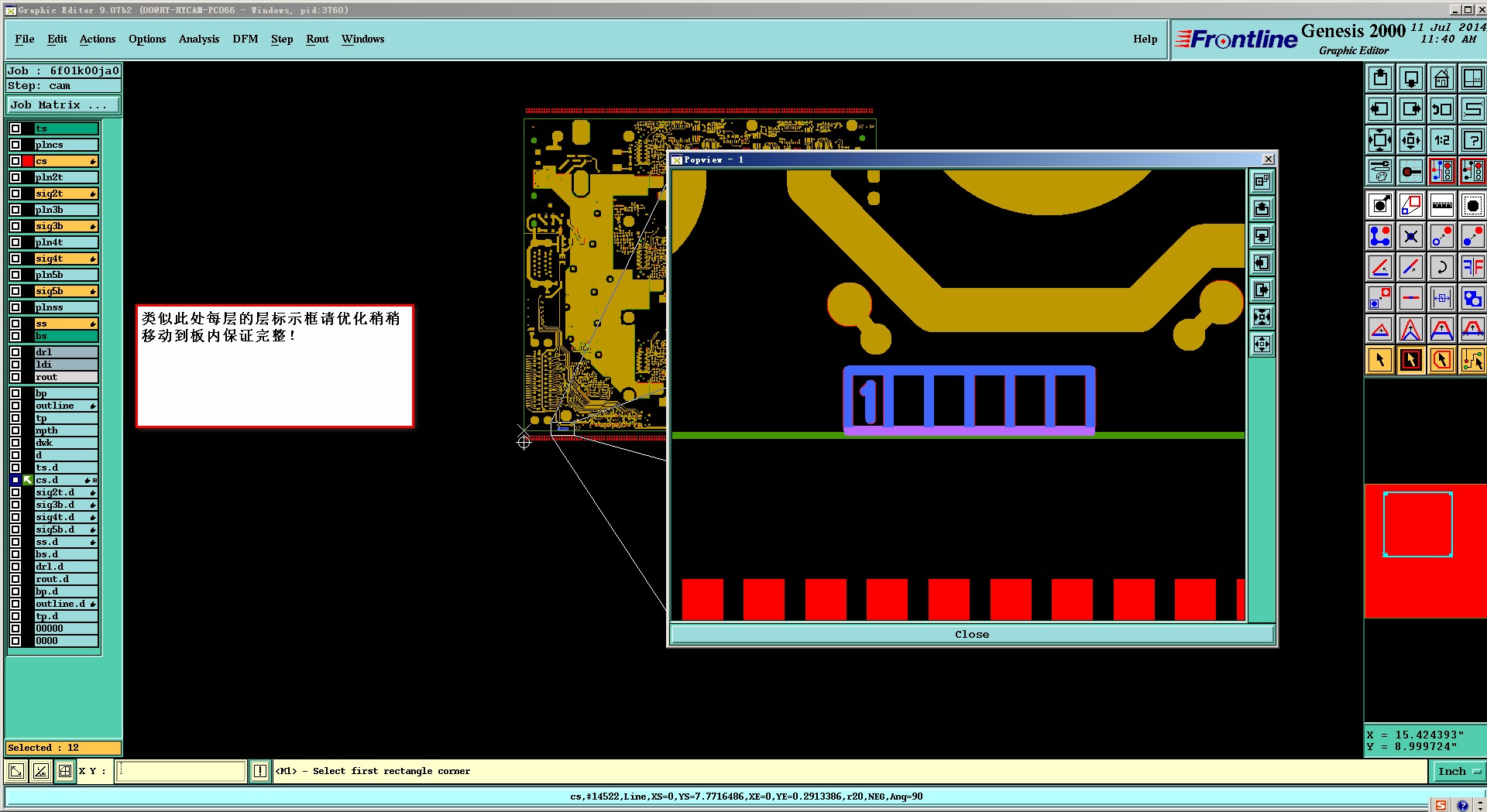The height and width of the screenshot is (812, 1487).
Task: Click the zoom out contract arrows icon
Action: coord(1411,140)
